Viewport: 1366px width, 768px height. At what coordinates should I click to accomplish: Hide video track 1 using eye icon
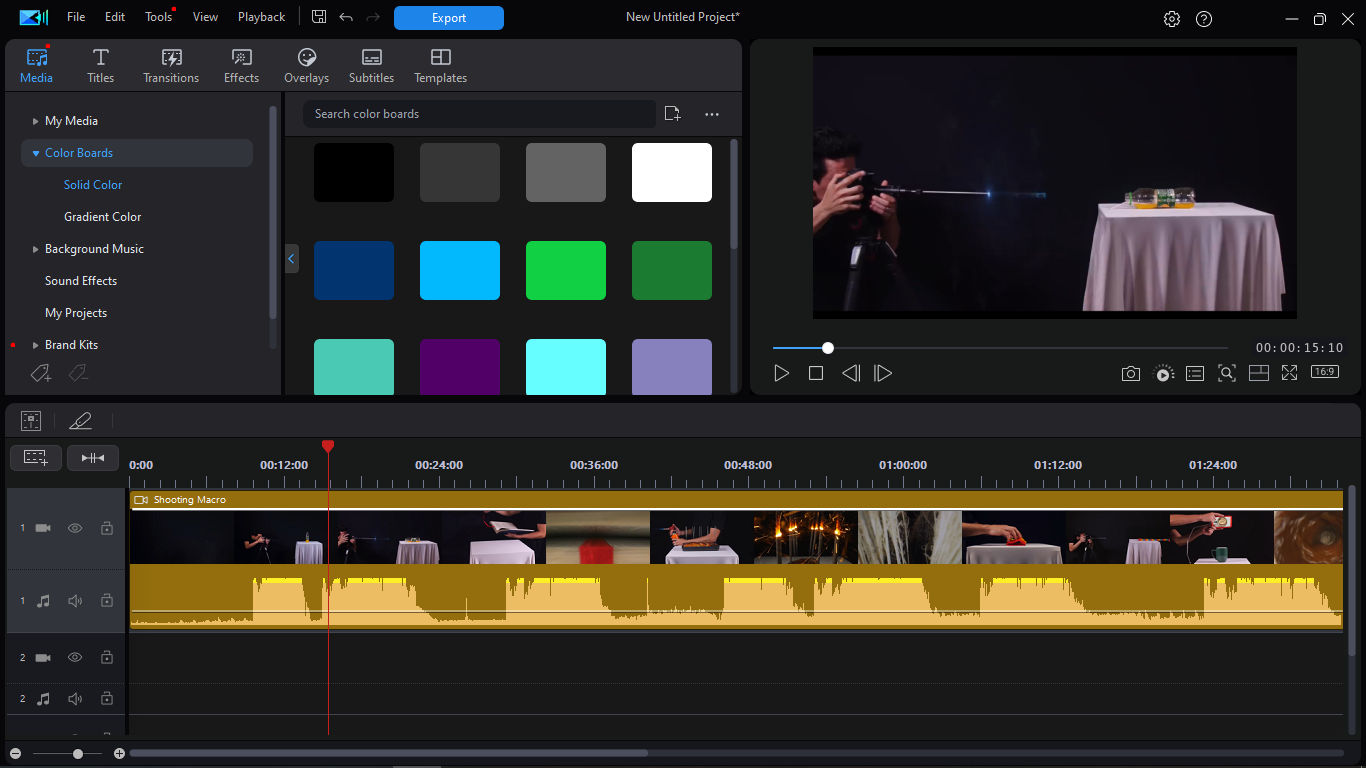point(75,528)
